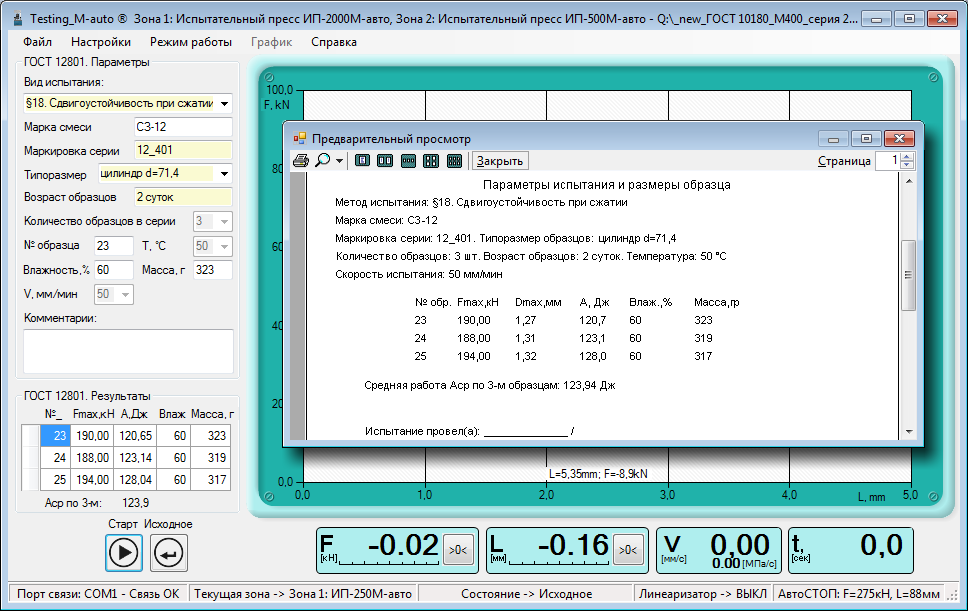Click the Масса, г field
Image resolution: width=968 pixels, height=611 pixels.
pos(213,270)
